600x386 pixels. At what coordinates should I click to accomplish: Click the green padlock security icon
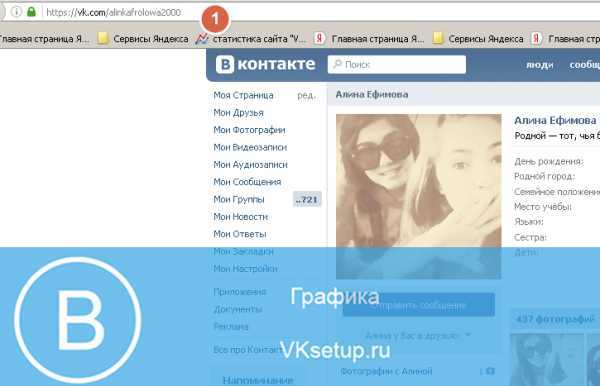point(31,12)
